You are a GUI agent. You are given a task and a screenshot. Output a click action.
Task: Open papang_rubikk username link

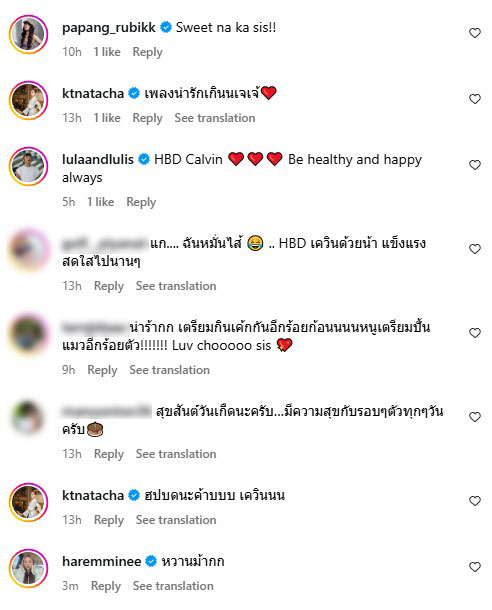click(109, 28)
